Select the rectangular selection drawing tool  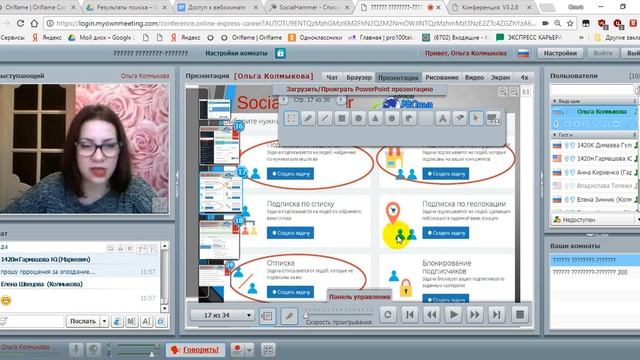[291, 118]
